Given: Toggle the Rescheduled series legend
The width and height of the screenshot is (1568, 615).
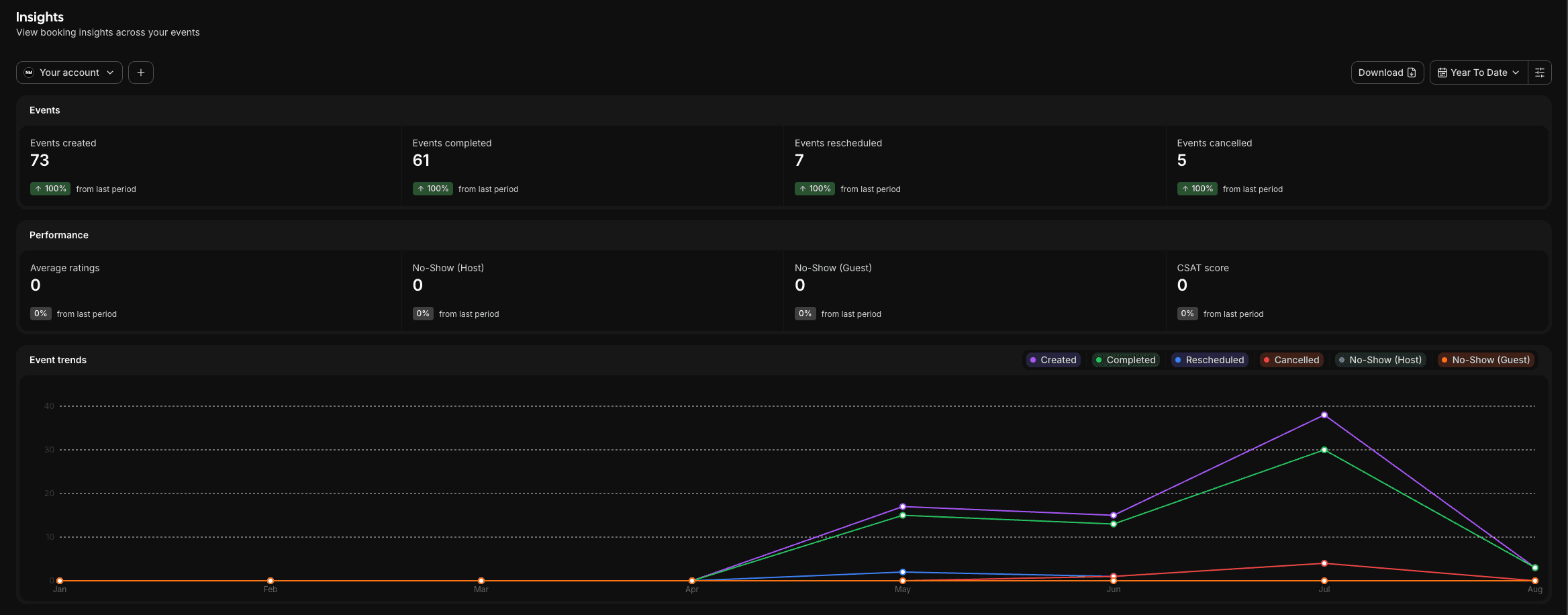Looking at the screenshot, I should click(x=1210, y=360).
